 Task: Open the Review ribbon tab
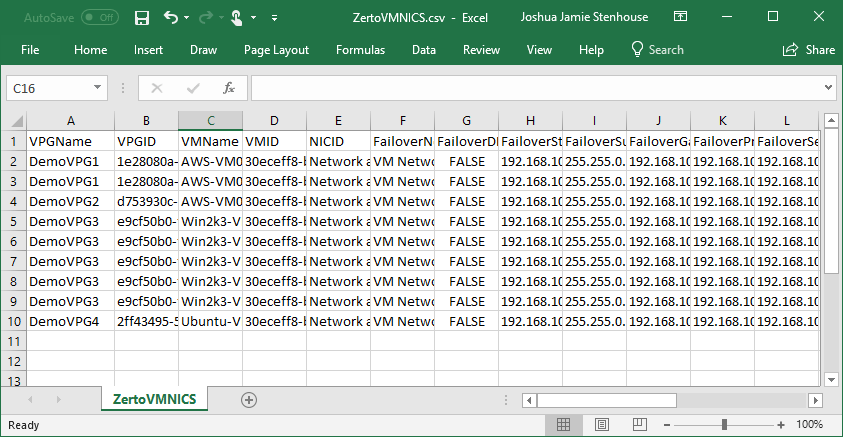point(481,50)
